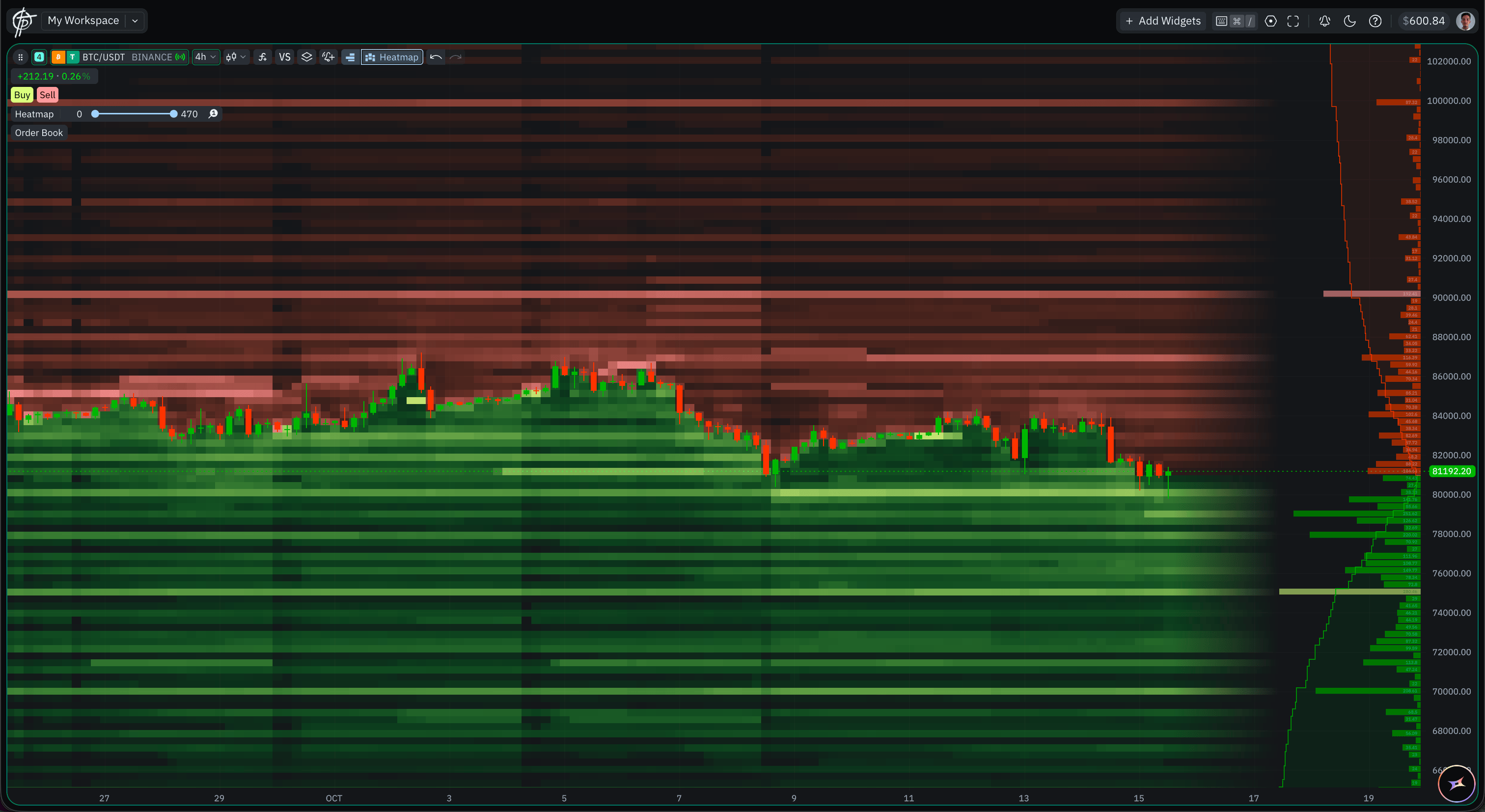Click the widget link group number 4 badge
This screenshot has height=812, width=1485.
[x=39, y=57]
